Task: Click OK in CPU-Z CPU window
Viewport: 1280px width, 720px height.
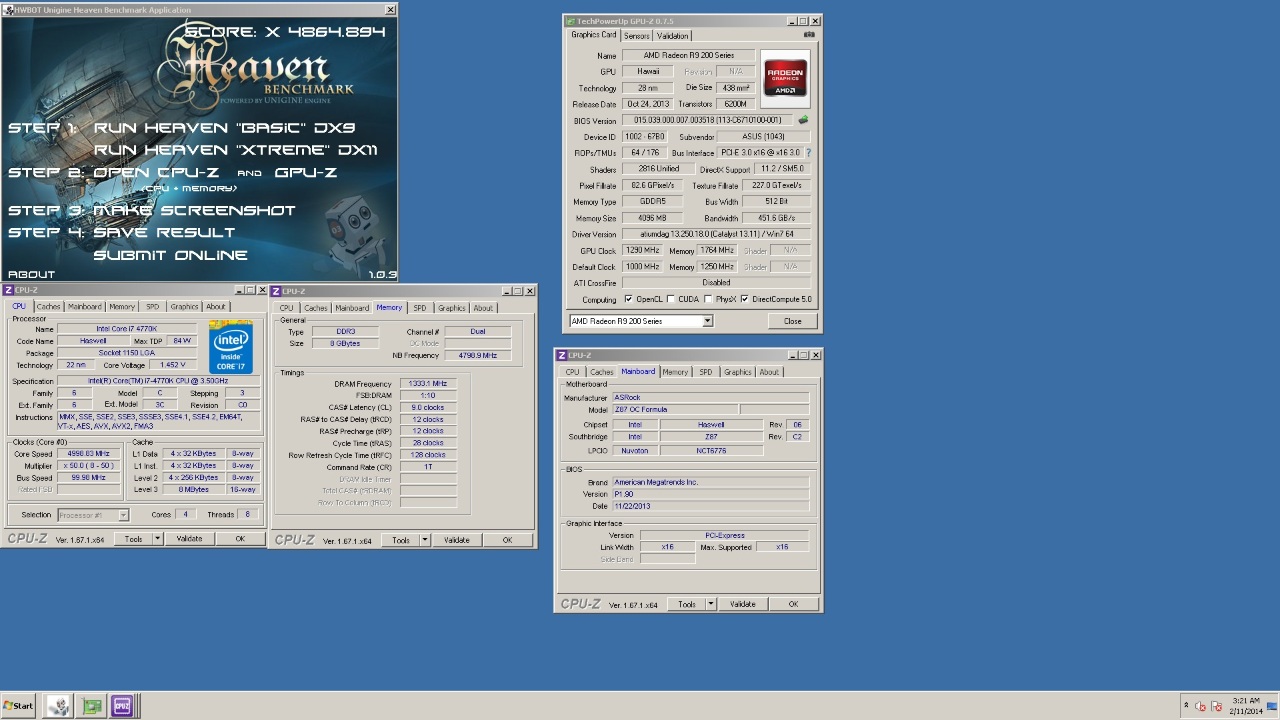Action: click(x=240, y=539)
